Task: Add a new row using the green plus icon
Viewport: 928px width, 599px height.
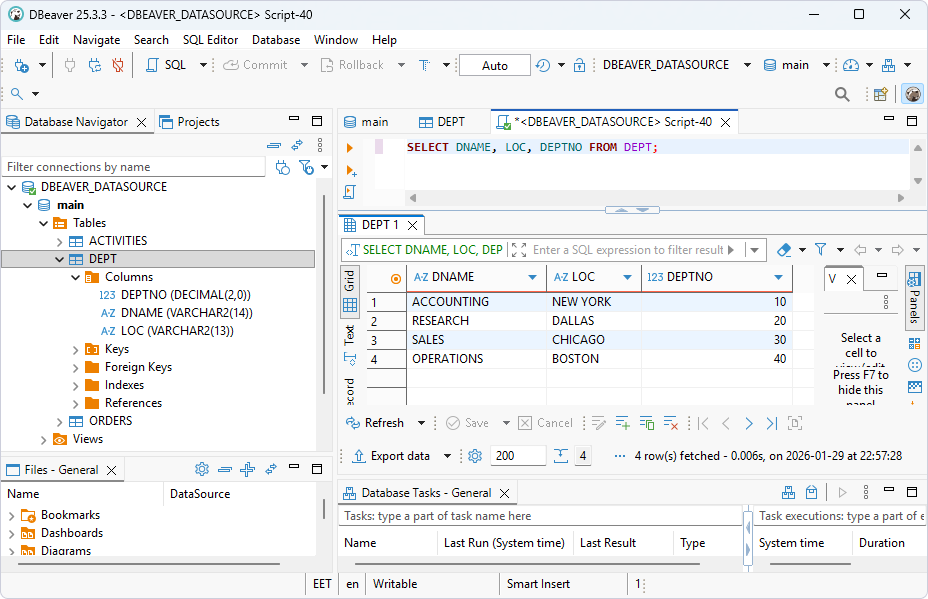Action: tap(622, 423)
